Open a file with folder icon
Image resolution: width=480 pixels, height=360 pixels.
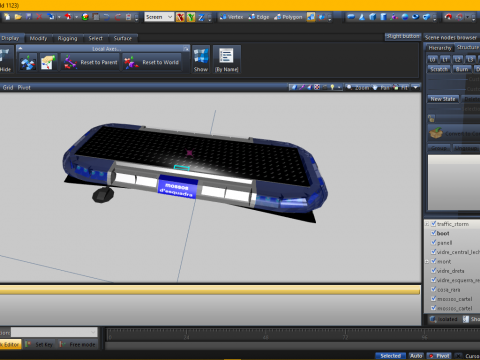pos(18,17)
